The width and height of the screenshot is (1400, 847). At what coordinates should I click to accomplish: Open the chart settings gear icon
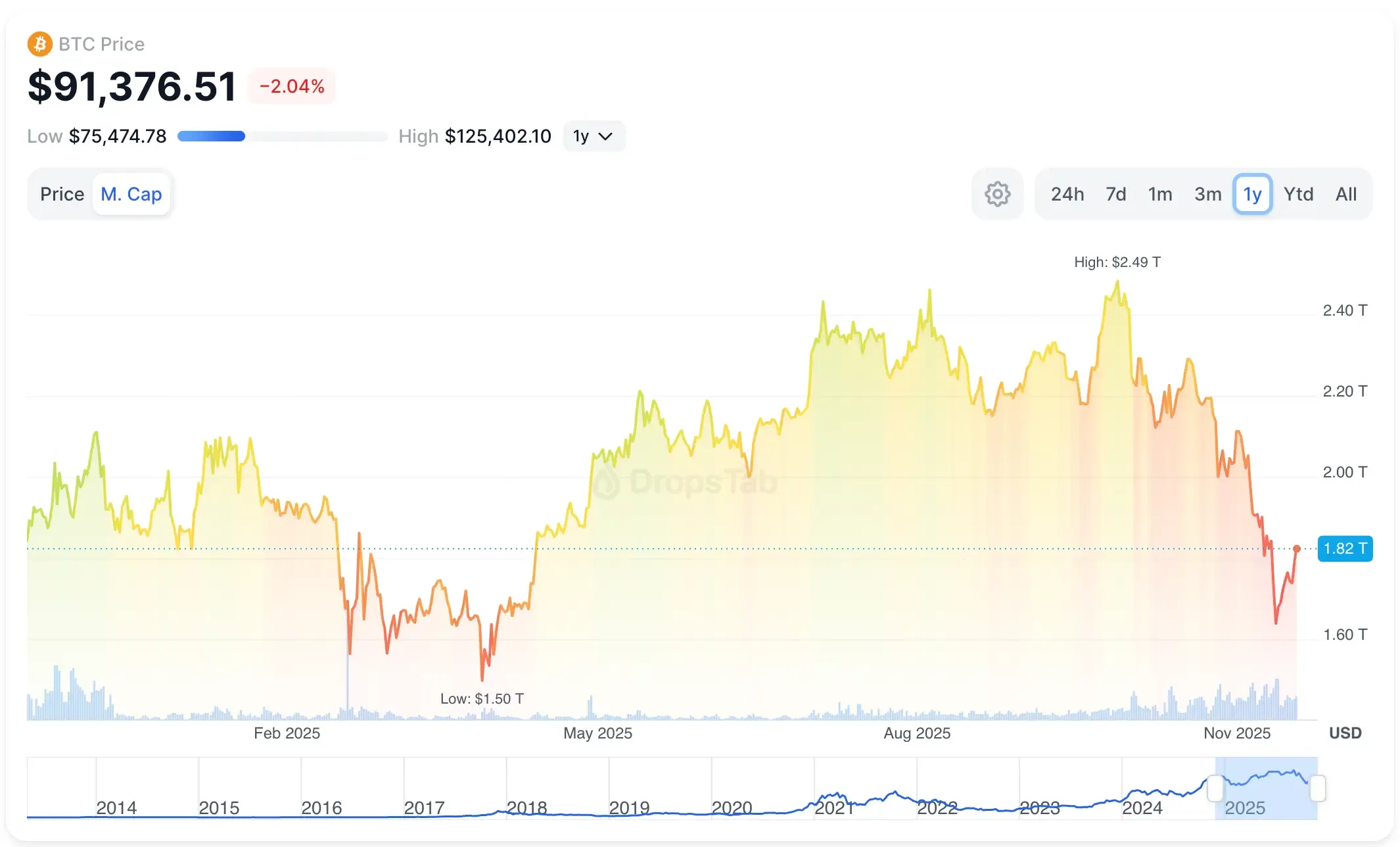pyautogui.click(x=997, y=193)
